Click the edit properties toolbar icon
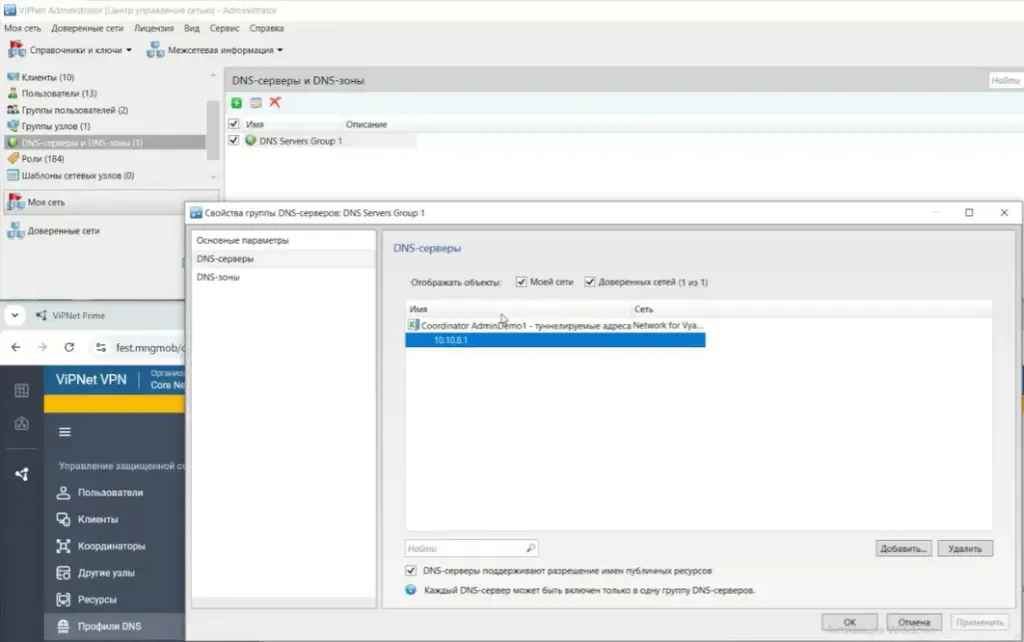This screenshot has height=642, width=1024. (x=256, y=103)
